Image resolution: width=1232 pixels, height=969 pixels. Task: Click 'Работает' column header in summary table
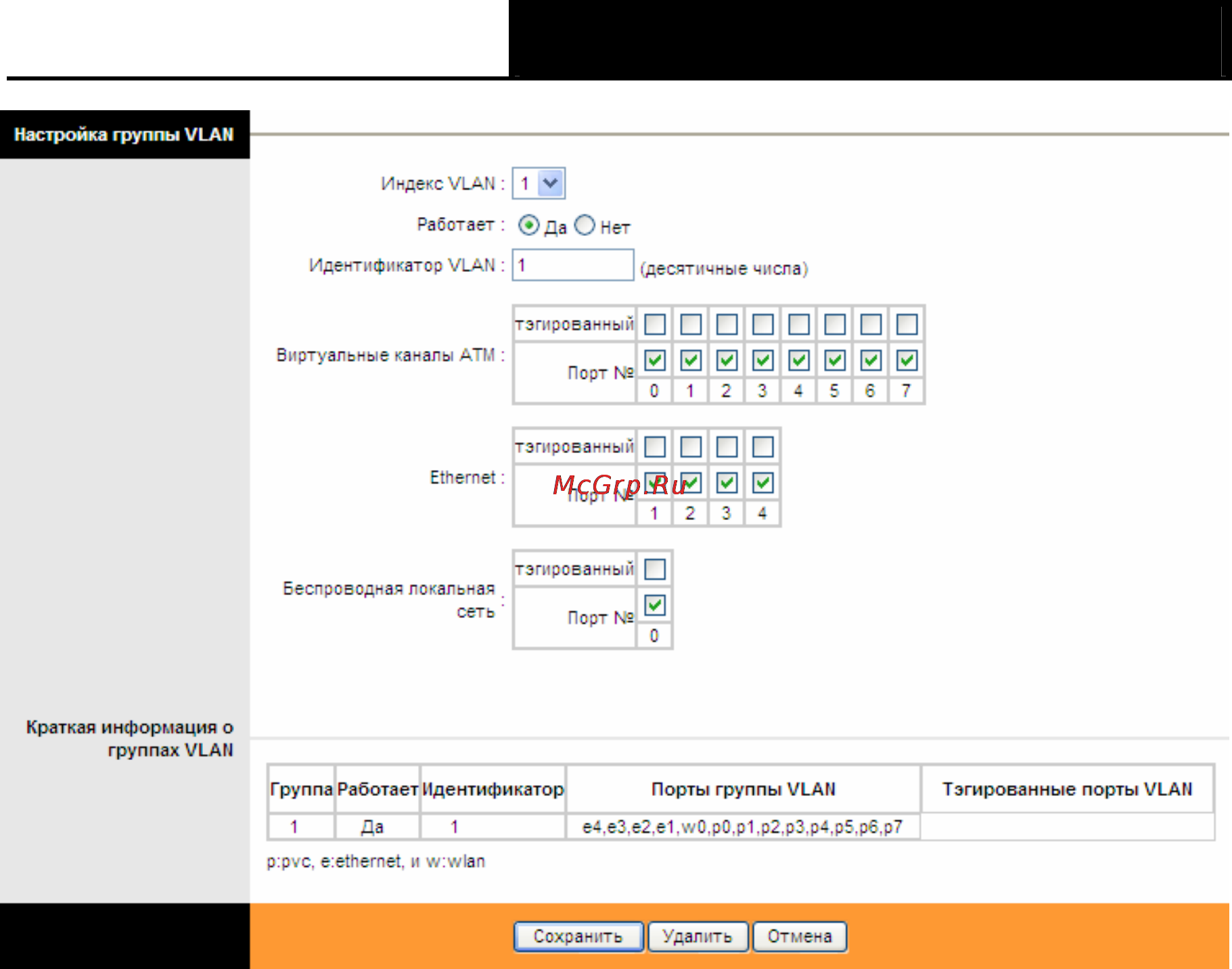[378, 789]
